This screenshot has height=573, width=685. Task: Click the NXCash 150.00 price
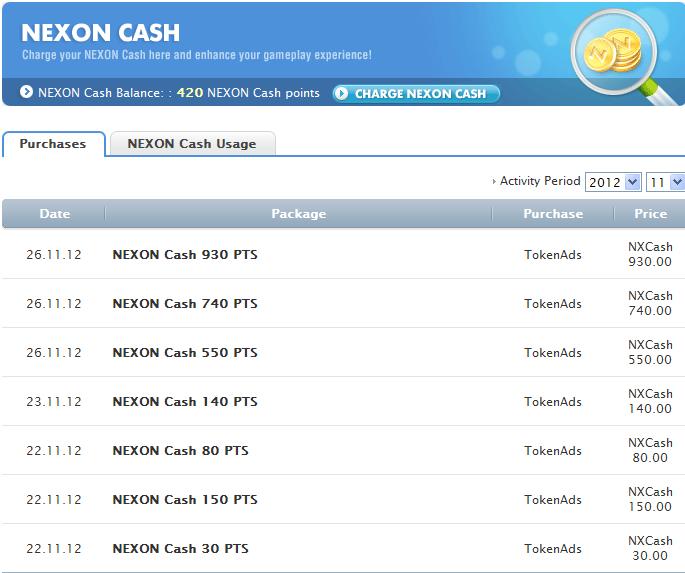(x=650, y=499)
